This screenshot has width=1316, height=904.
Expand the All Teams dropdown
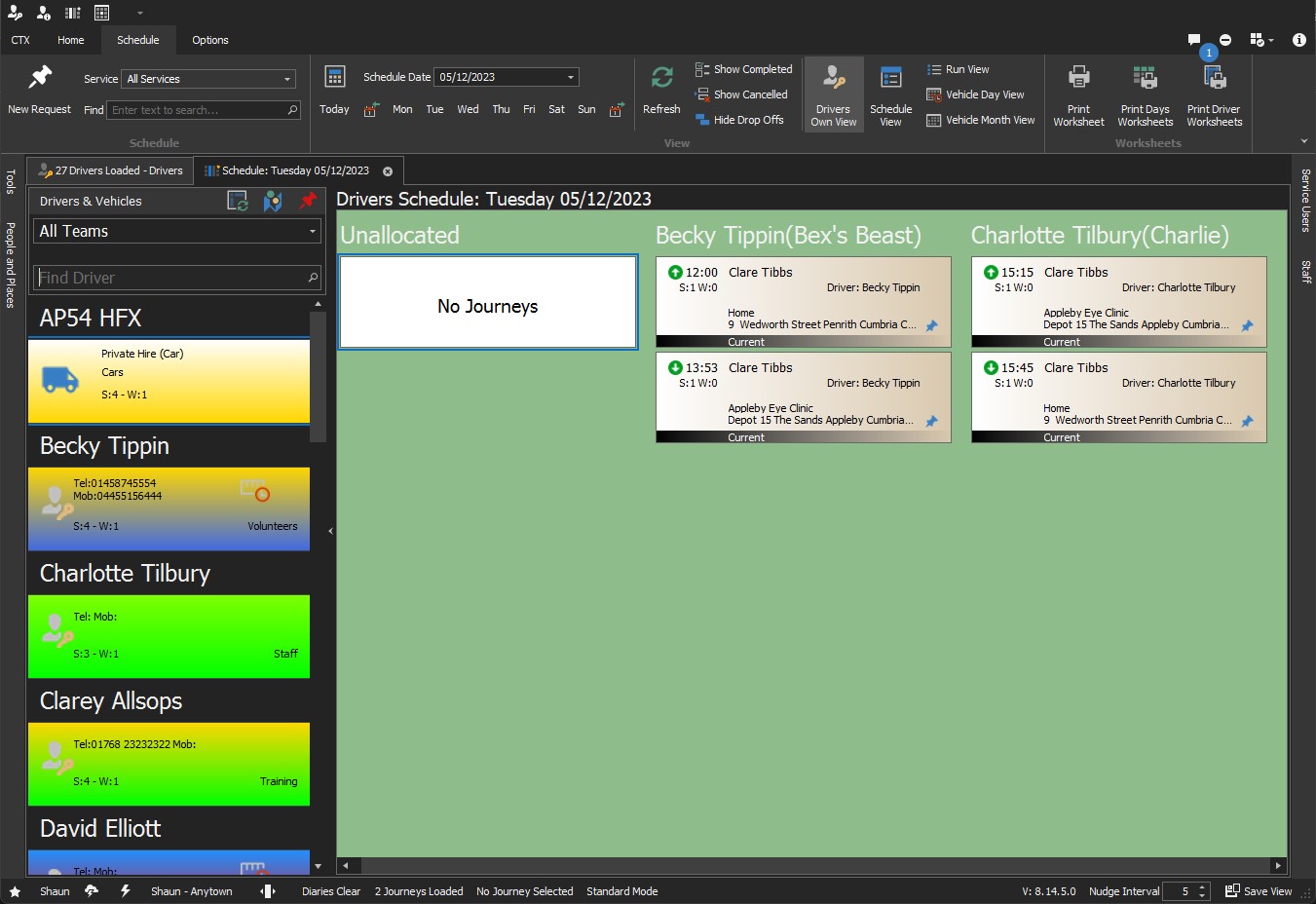coord(313,232)
